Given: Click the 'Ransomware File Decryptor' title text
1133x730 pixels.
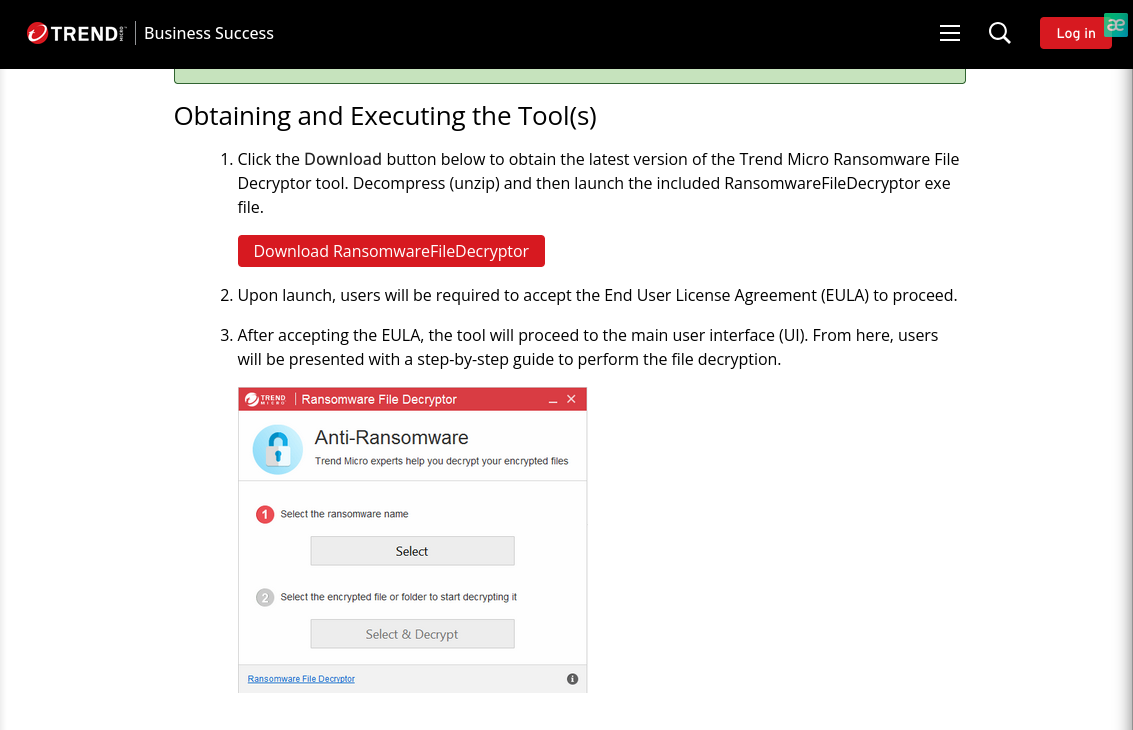Looking at the screenshot, I should tap(379, 399).
